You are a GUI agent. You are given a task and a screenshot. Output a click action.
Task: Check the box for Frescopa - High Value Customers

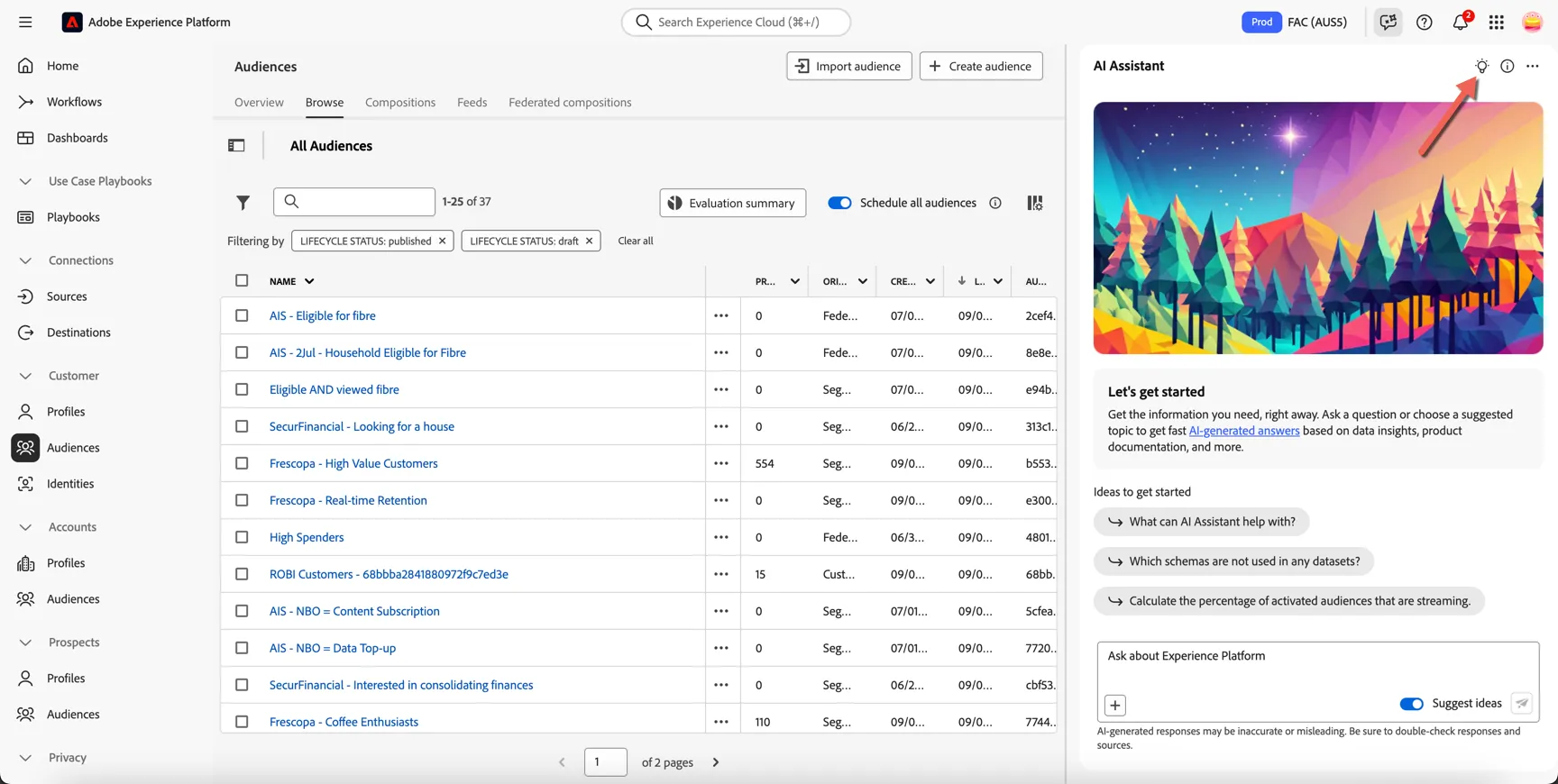point(242,463)
